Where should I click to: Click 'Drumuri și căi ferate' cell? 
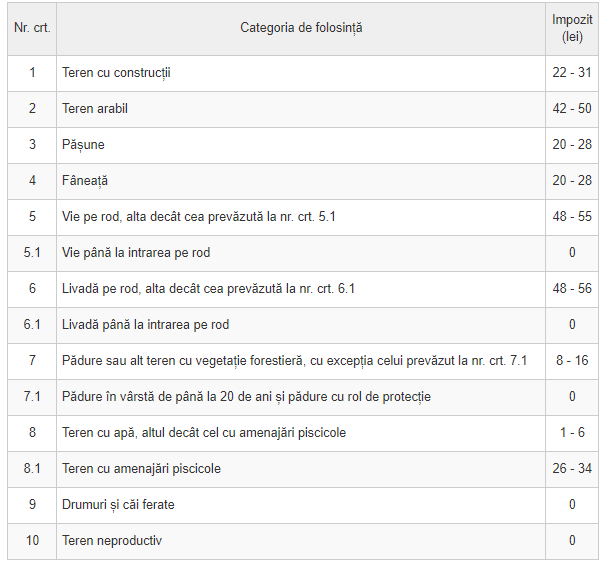118,505
